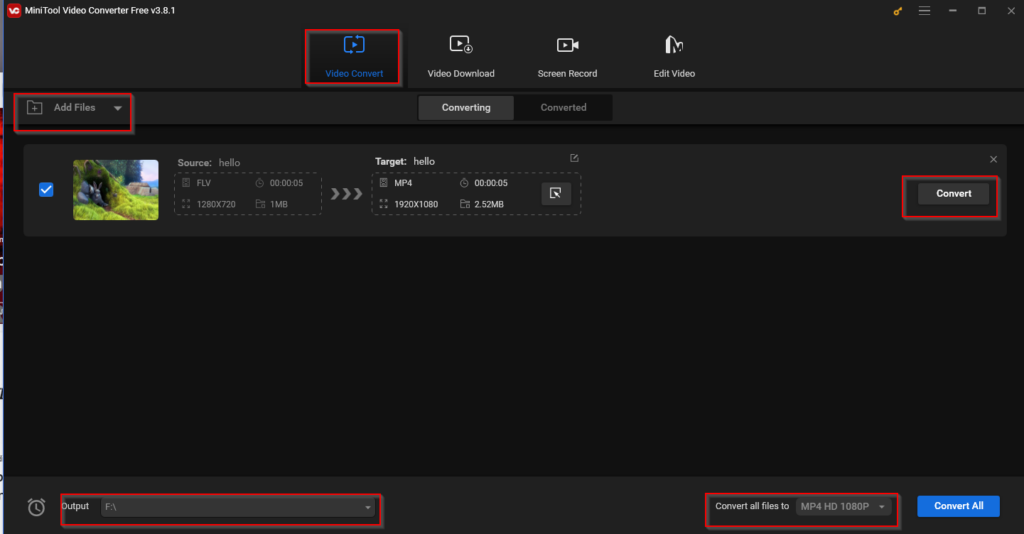The width and height of the screenshot is (1024, 534).
Task: Click the target MP4 format text
Action: point(403,183)
